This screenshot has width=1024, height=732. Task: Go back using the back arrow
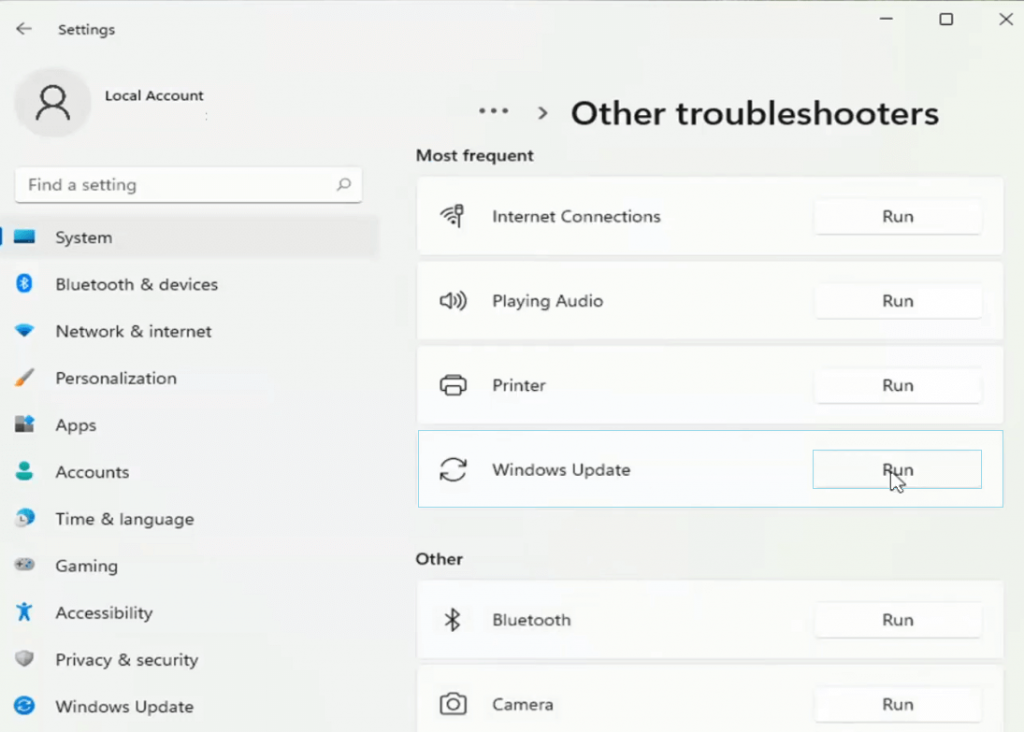(24, 29)
